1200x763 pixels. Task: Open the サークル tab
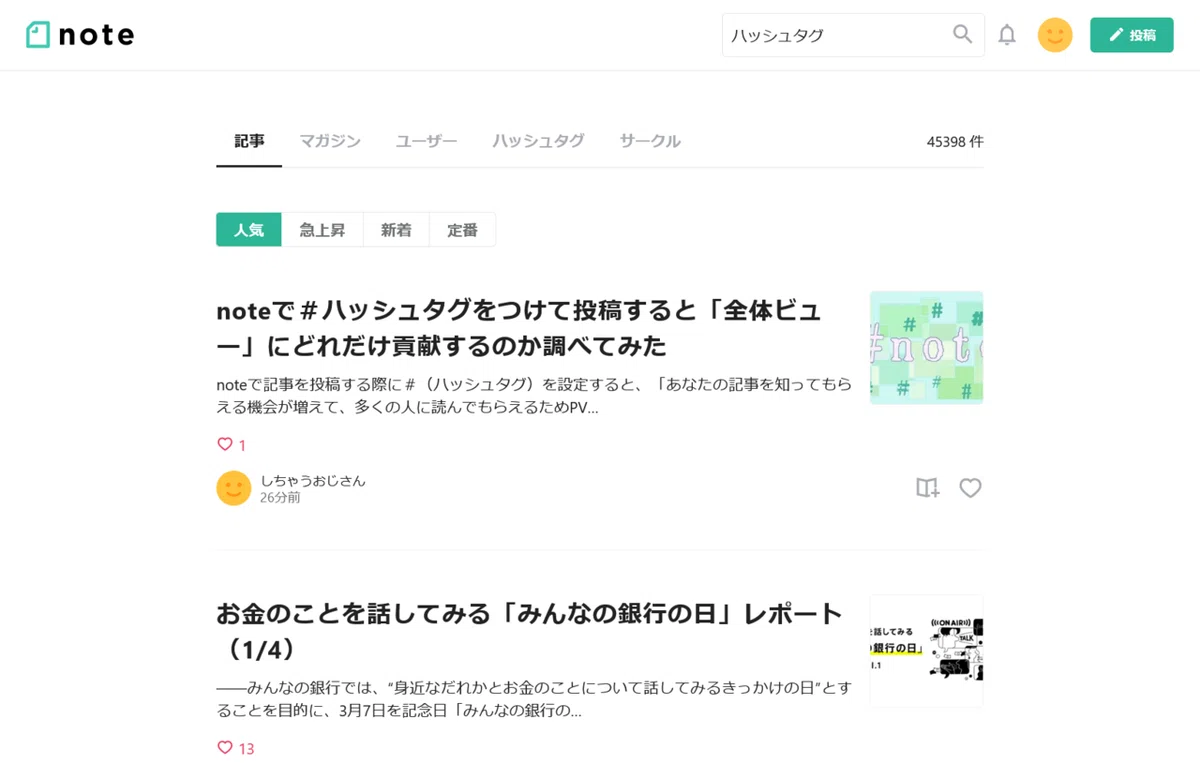coord(650,141)
